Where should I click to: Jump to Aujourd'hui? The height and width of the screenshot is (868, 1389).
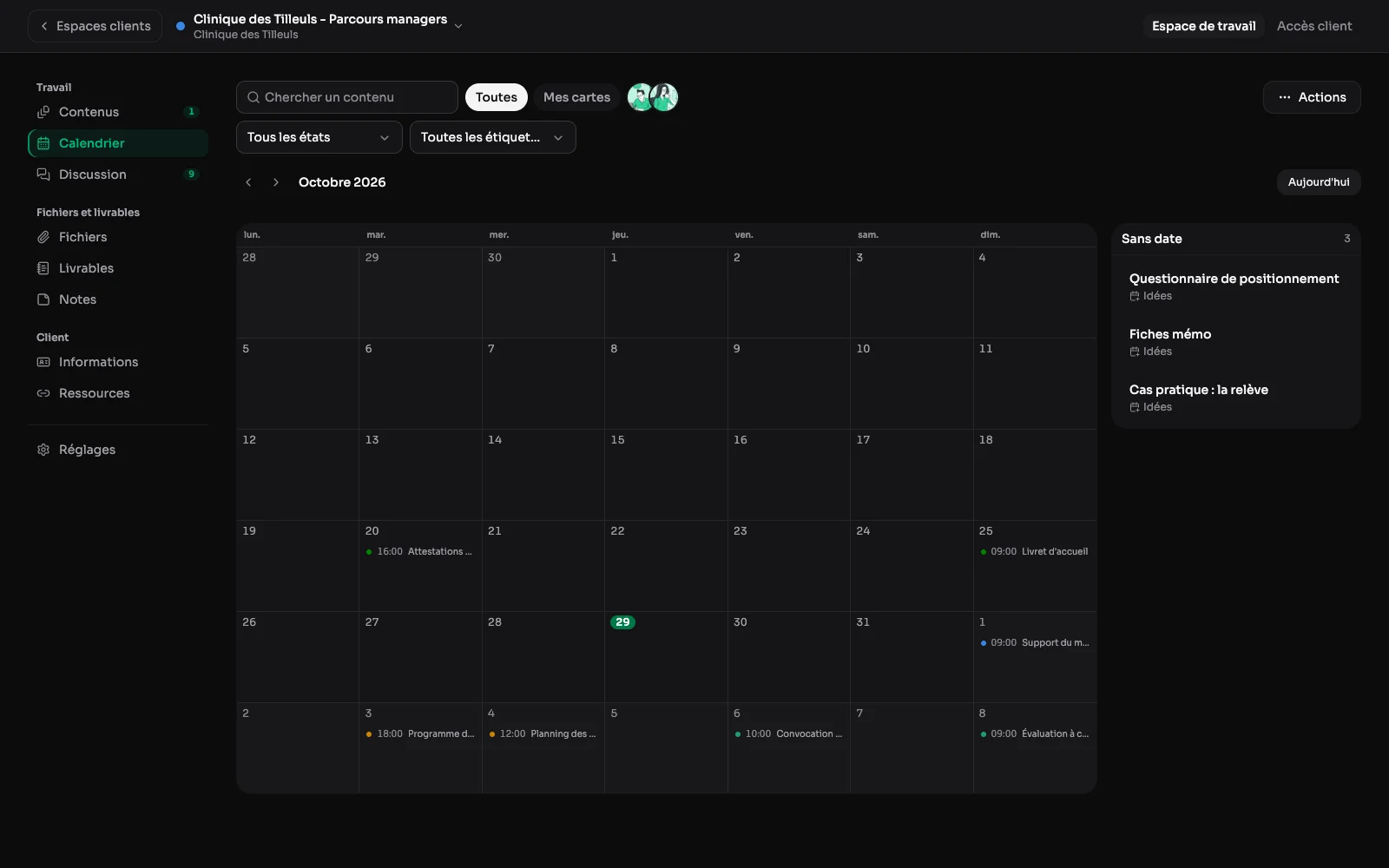pos(1319,182)
